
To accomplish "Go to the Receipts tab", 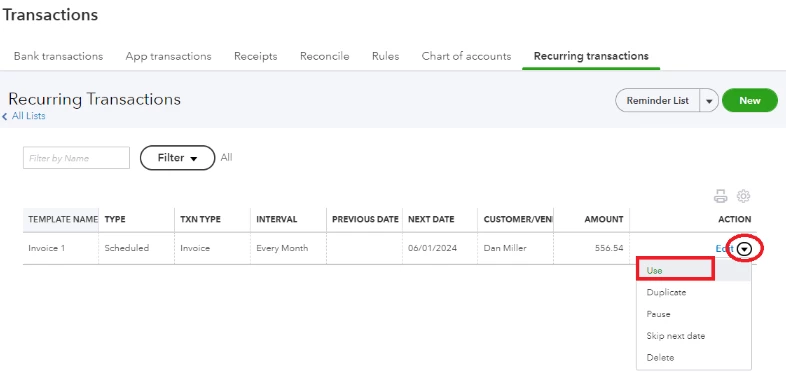I will click(x=256, y=56).
